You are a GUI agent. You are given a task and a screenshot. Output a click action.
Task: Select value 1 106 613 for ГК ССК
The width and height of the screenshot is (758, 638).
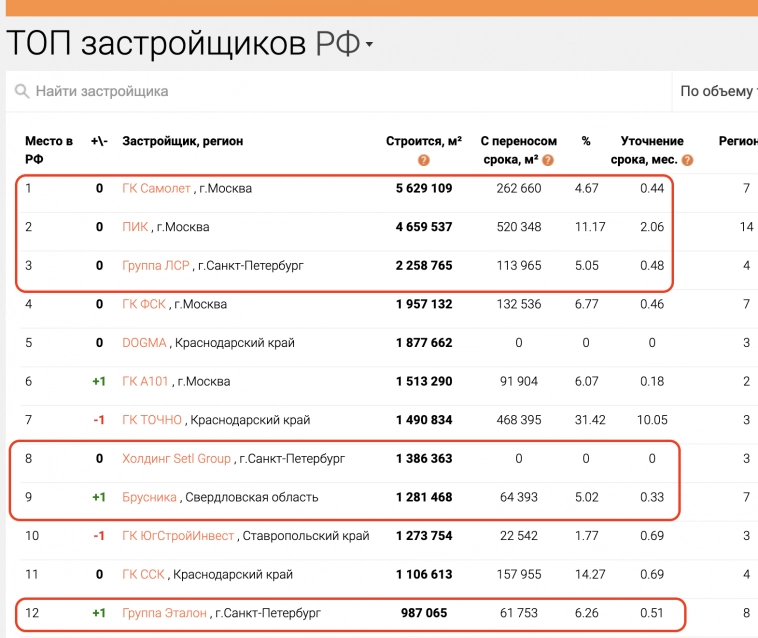tap(424, 575)
